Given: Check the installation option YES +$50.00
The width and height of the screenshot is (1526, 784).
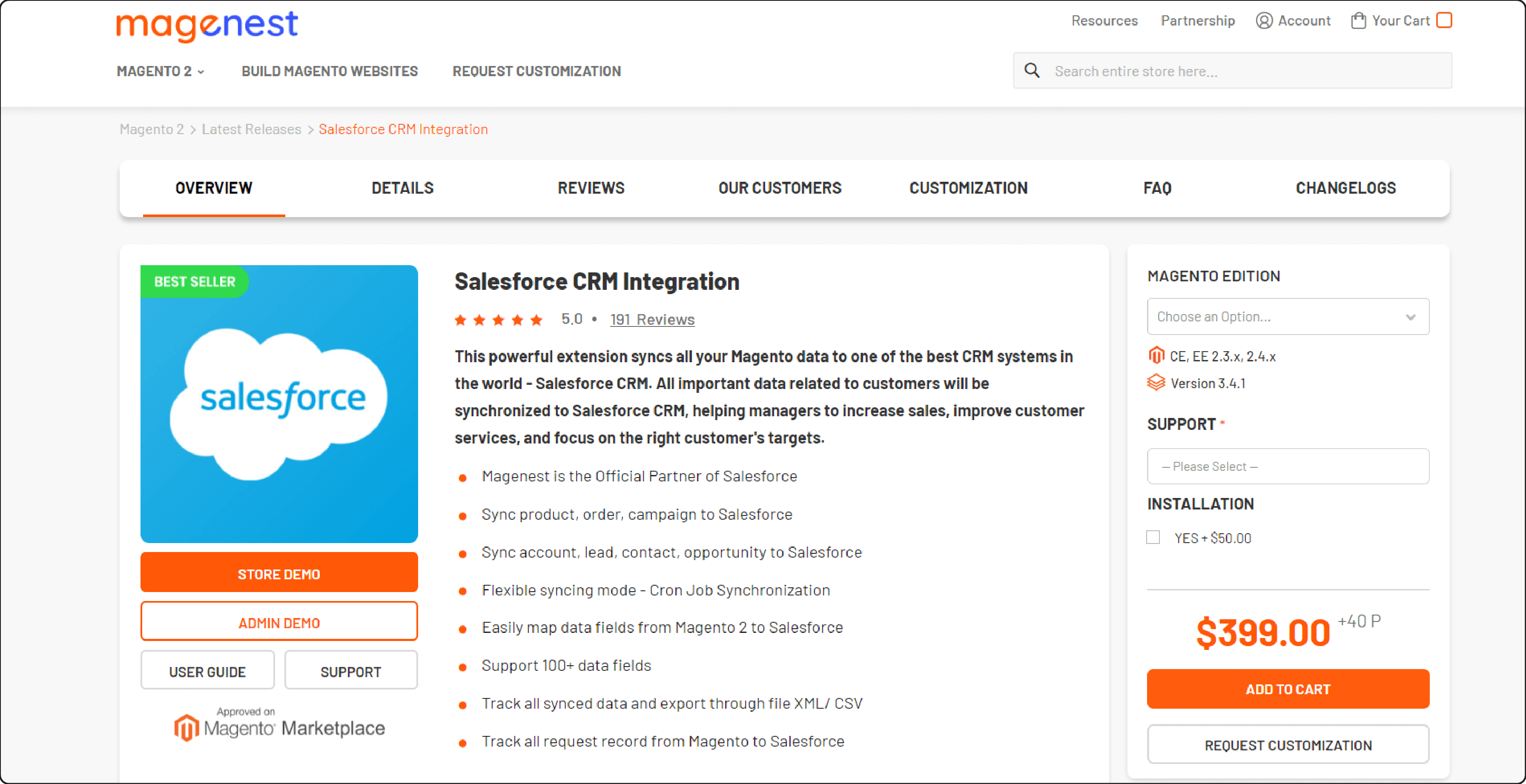Looking at the screenshot, I should coord(1154,537).
